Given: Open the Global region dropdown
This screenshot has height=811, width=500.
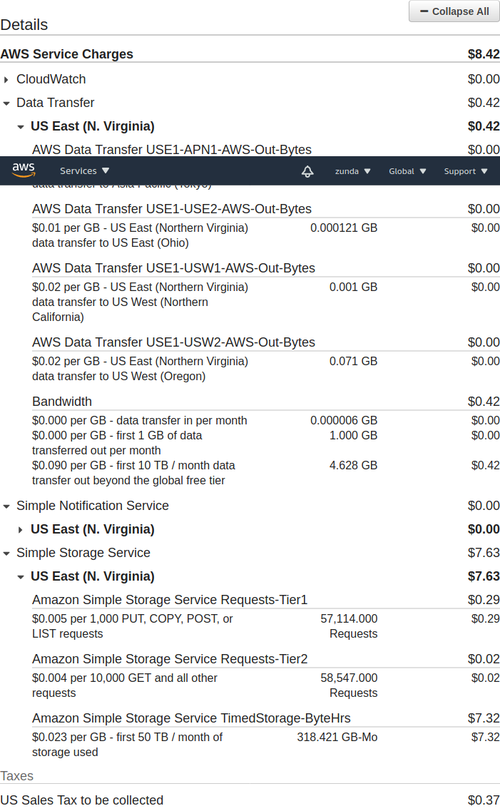Looking at the screenshot, I should (407, 171).
